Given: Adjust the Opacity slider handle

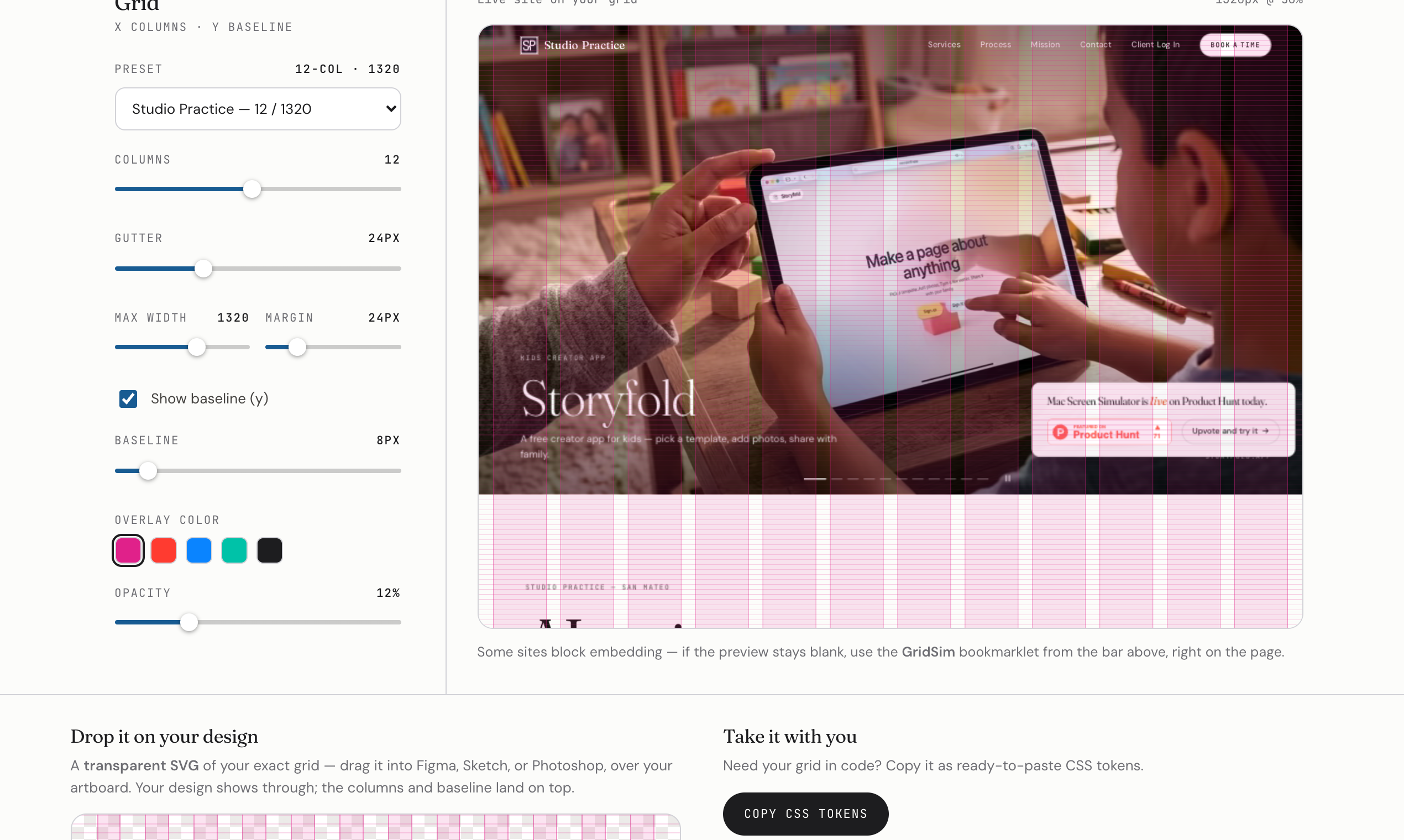Looking at the screenshot, I should click(x=189, y=622).
